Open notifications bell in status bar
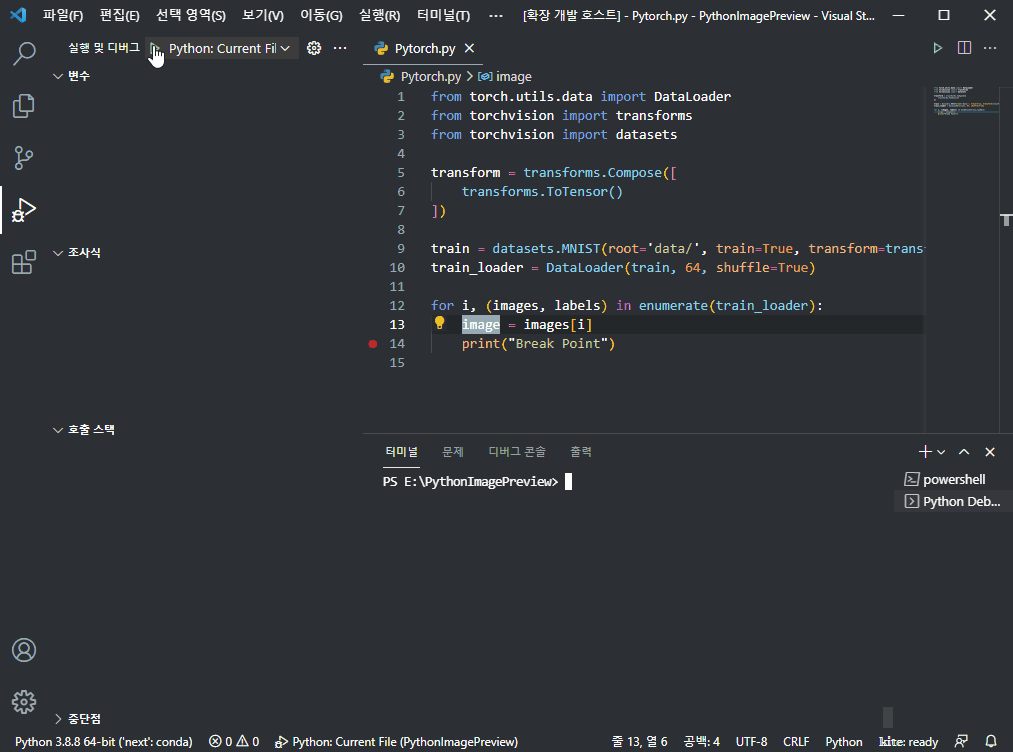The width and height of the screenshot is (1013, 752). click(990, 742)
